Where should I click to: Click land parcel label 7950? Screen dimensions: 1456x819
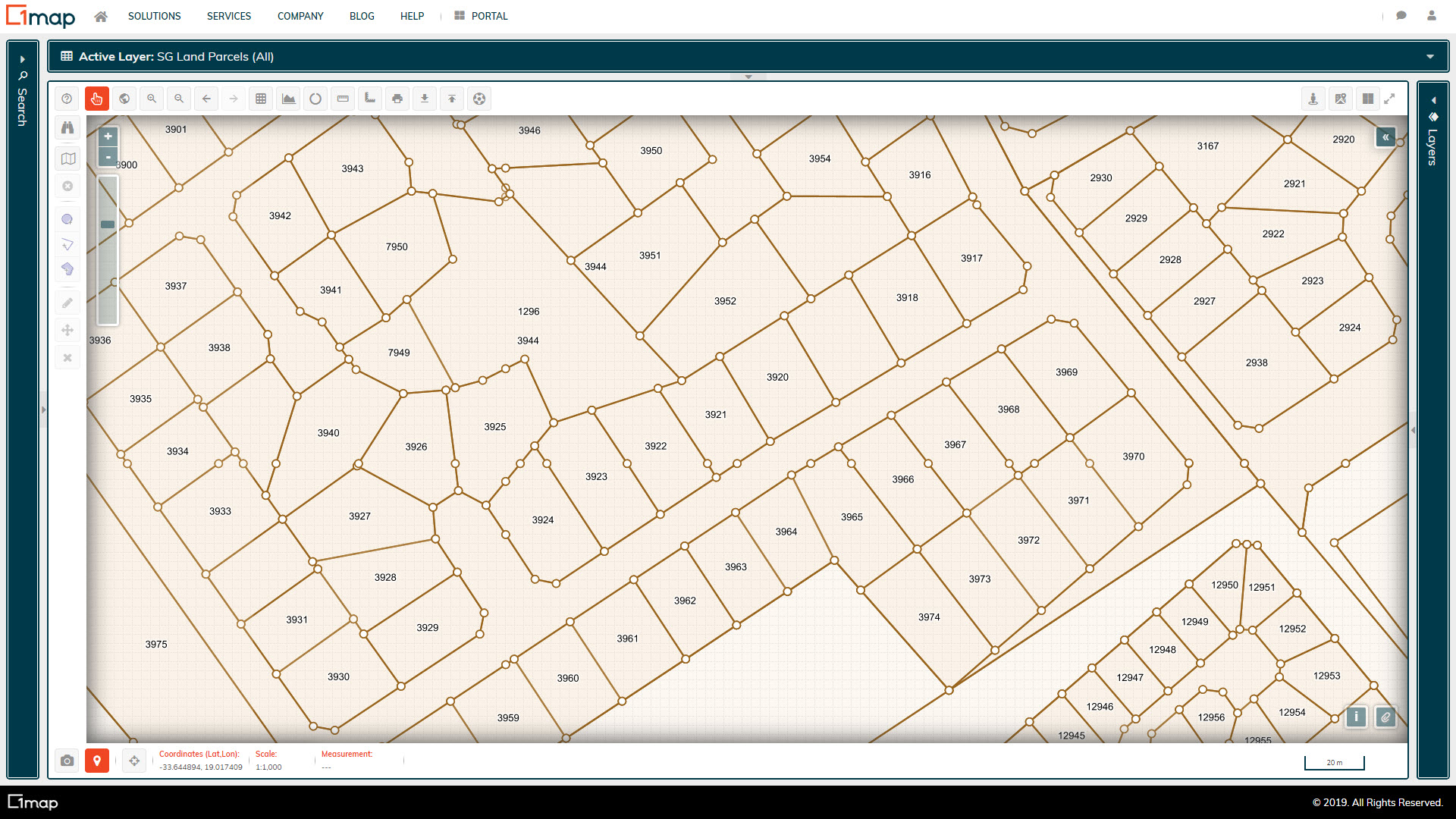pos(397,247)
